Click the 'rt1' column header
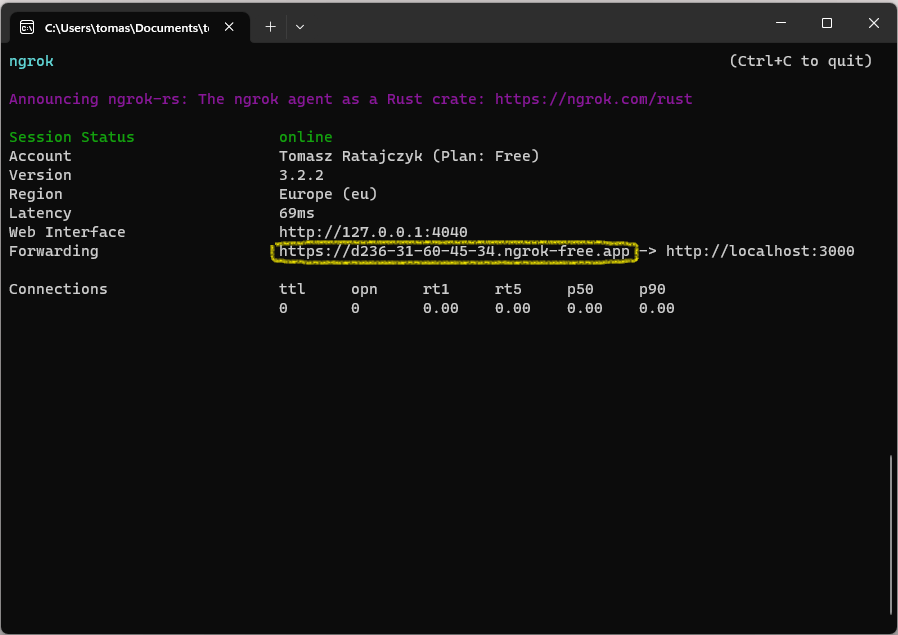Viewport: 898px width, 635px height. [x=436, y=289]
